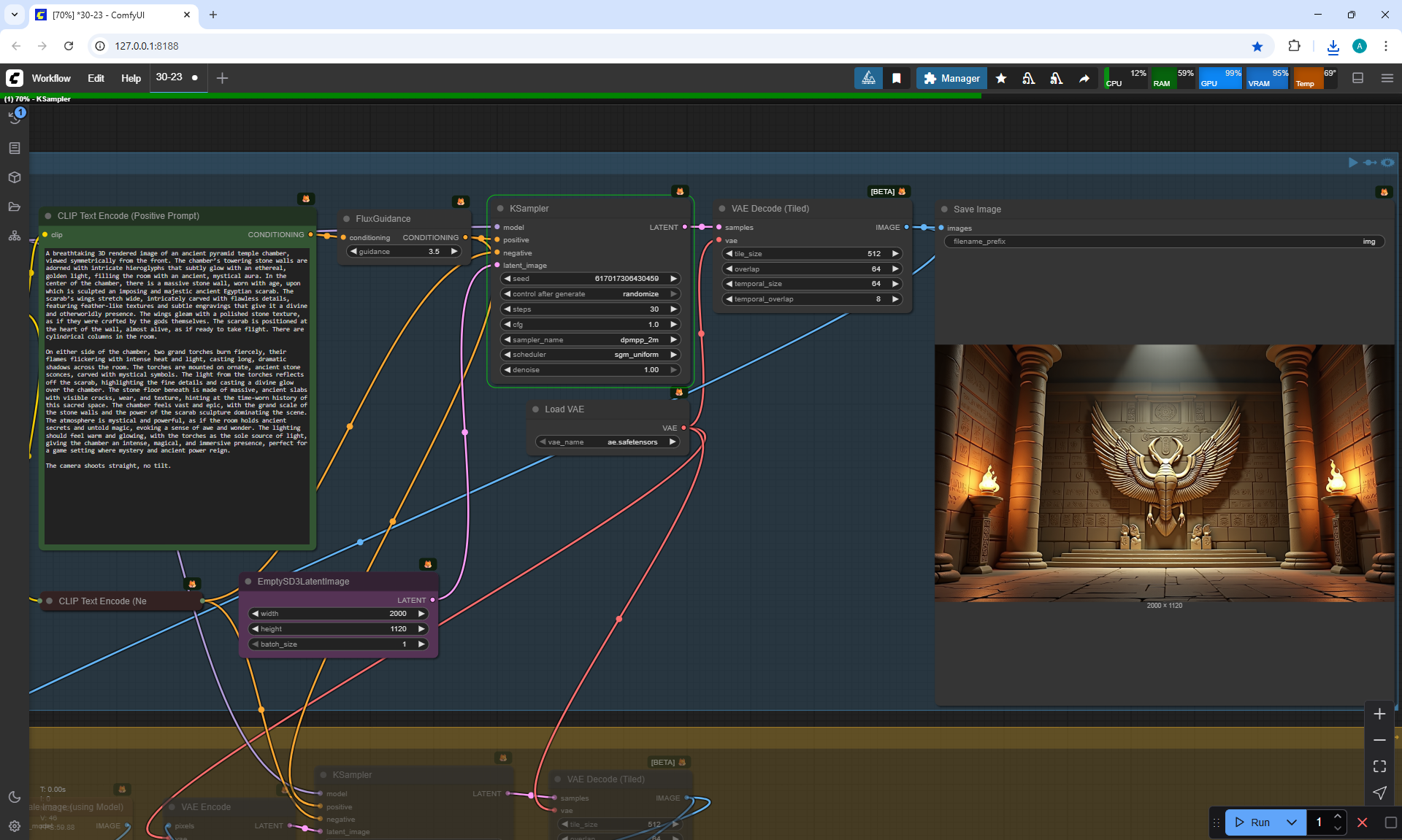The image size is (1402, 840).
Task: Open the Workflow menu
Action: coord(51,78)
